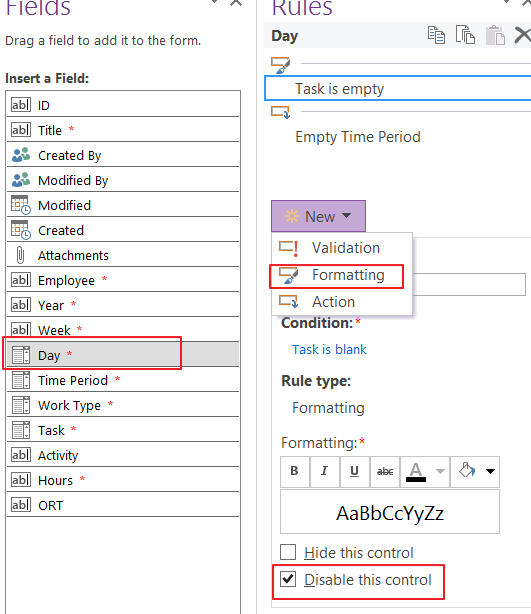Toggle Bold formatting button
This screenshot has height=614, width=531.
pos(295,471)
